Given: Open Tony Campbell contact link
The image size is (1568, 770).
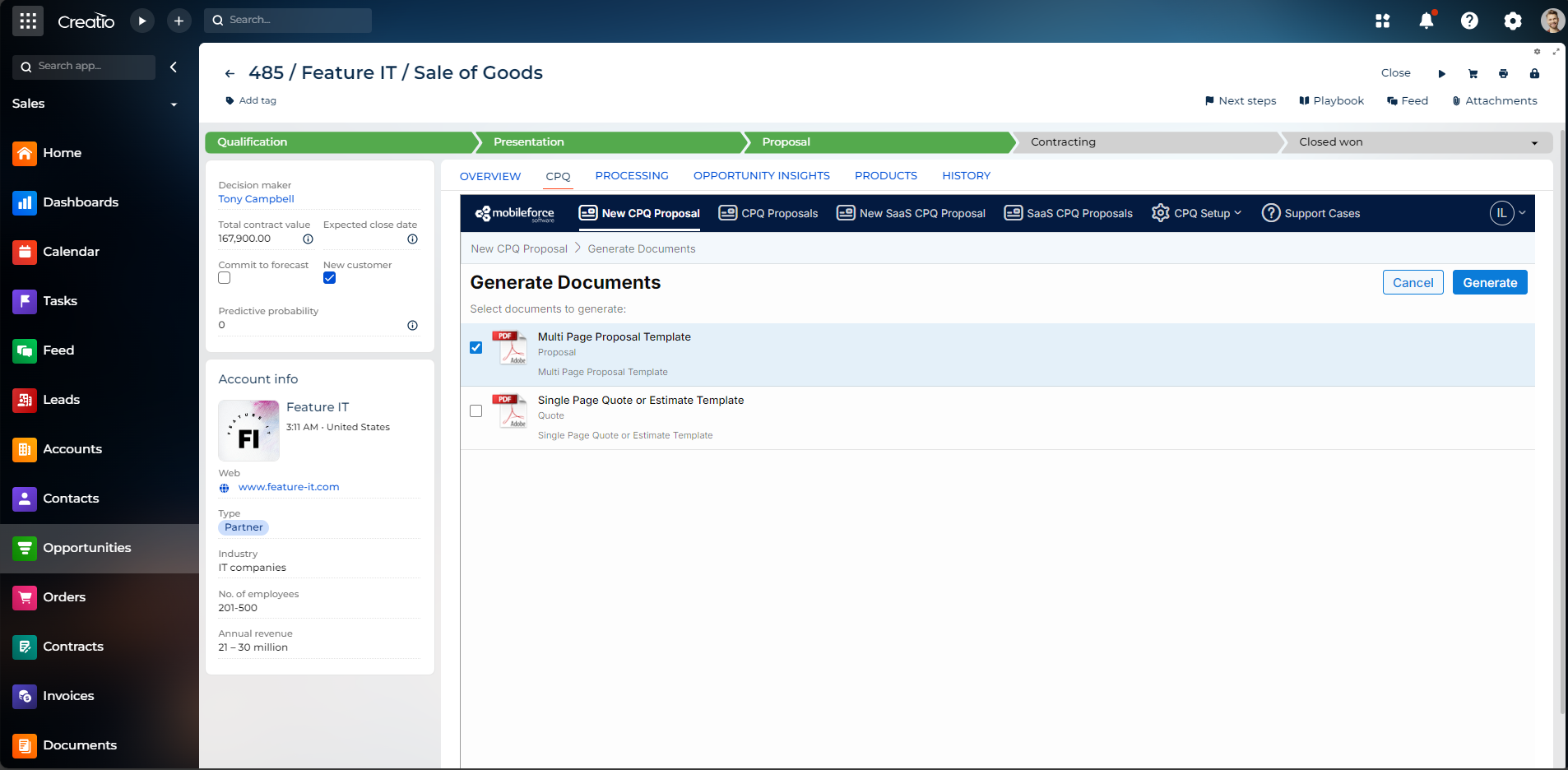Looking at the screenshot, I should (256, 199).
